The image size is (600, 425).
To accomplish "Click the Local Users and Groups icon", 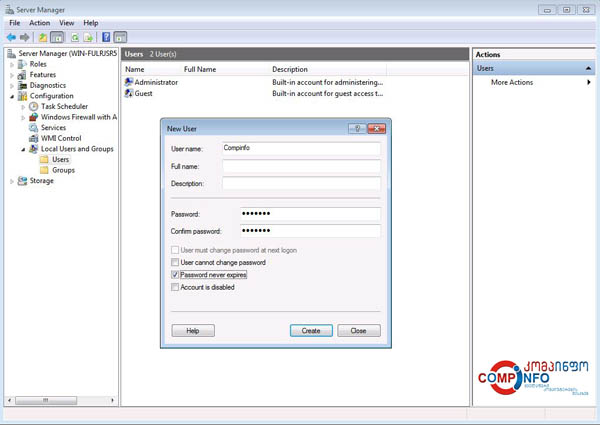I will (x=34, y=149).
